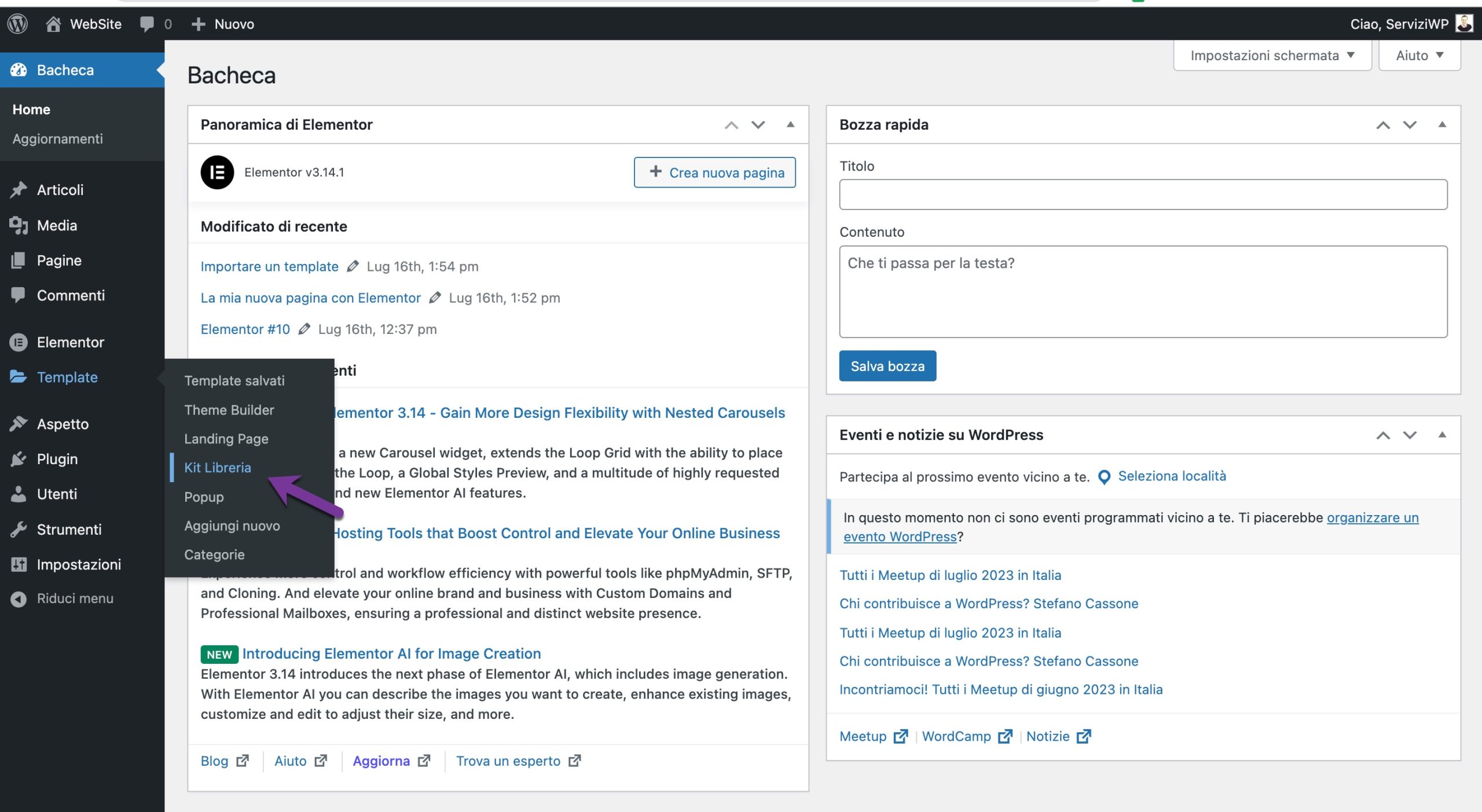This screenshot has height=812, width=1482.
Task: Open comments bubble icon in admin bar
Action: 147,24
